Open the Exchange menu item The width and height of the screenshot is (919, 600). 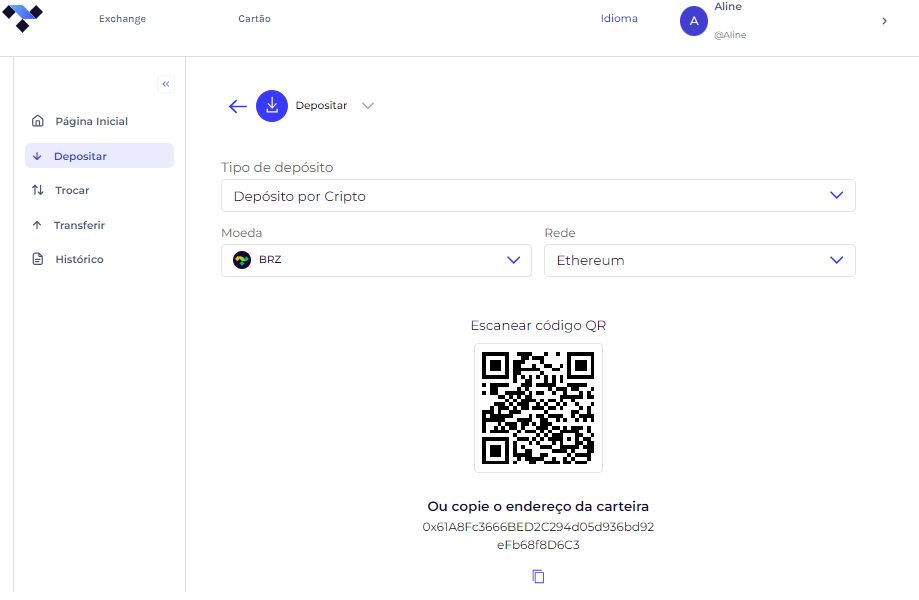(122, 19)
